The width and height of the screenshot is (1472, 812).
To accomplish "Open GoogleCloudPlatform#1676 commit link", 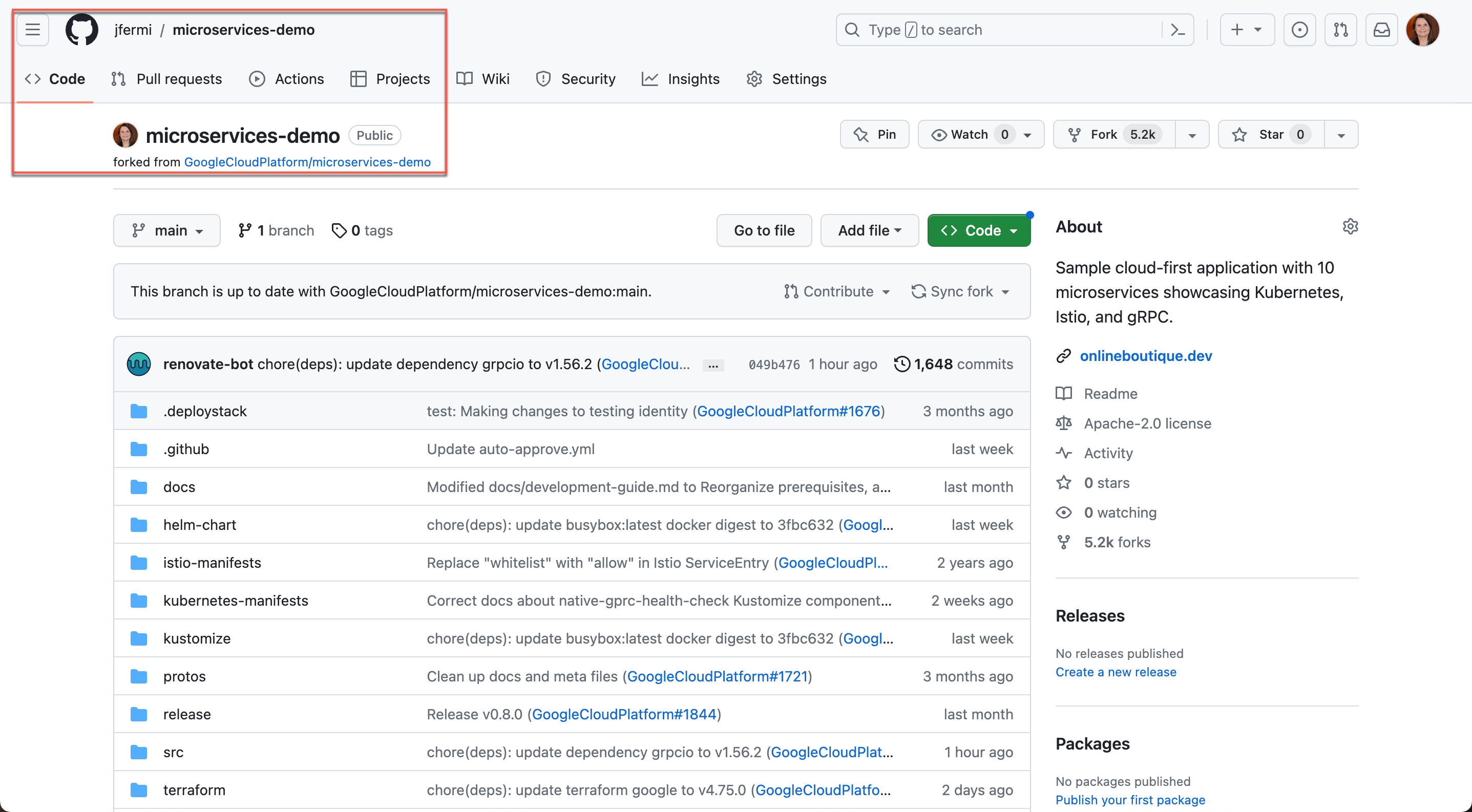I will 789,411.
